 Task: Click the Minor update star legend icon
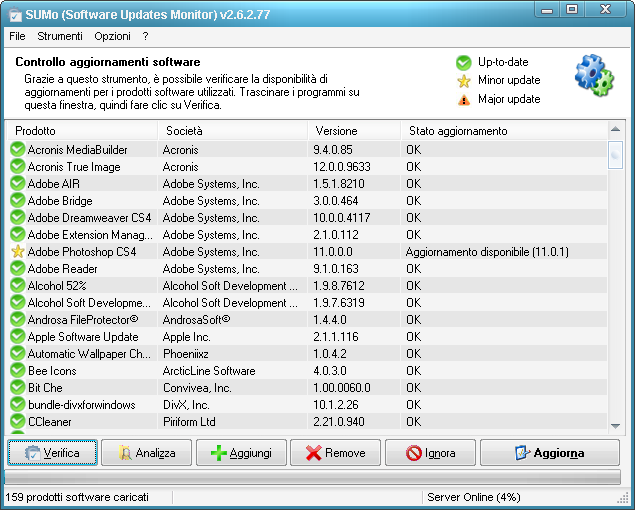[x=463, y=80]
